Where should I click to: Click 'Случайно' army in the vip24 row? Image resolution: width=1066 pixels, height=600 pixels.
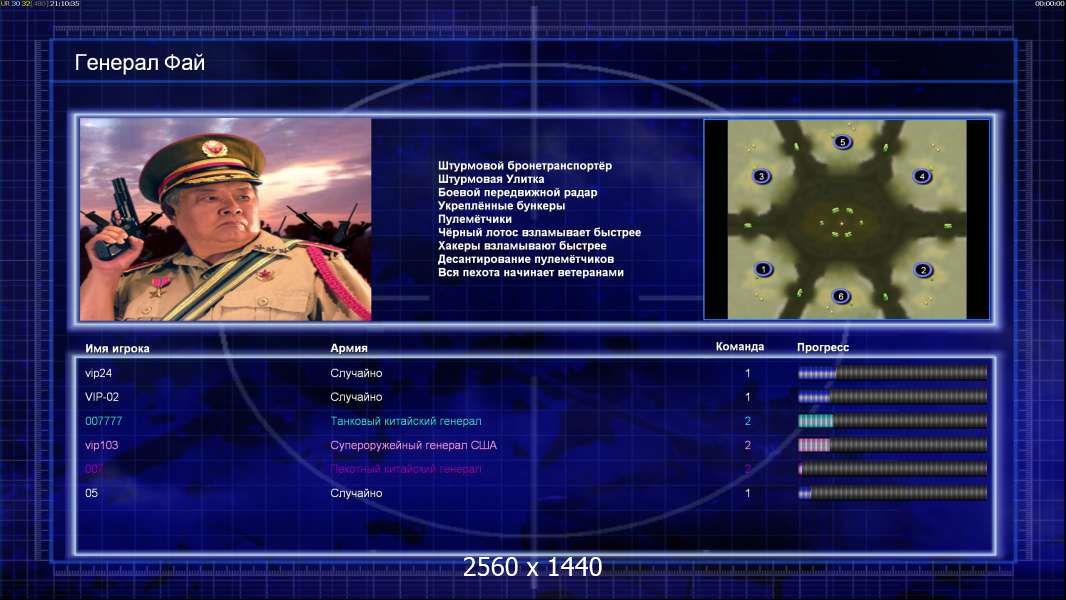click(x=356, y=373)
